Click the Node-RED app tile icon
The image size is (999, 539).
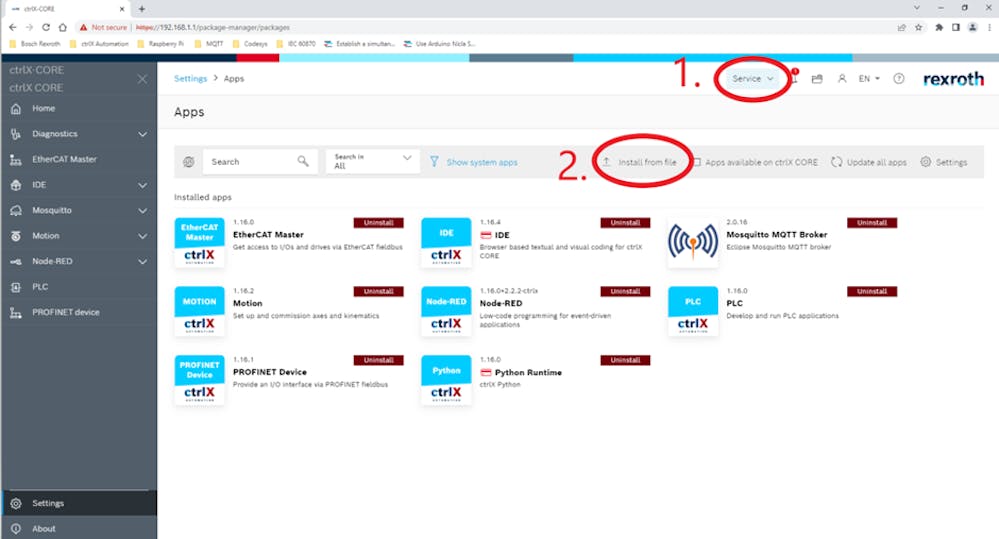(446, 311)
